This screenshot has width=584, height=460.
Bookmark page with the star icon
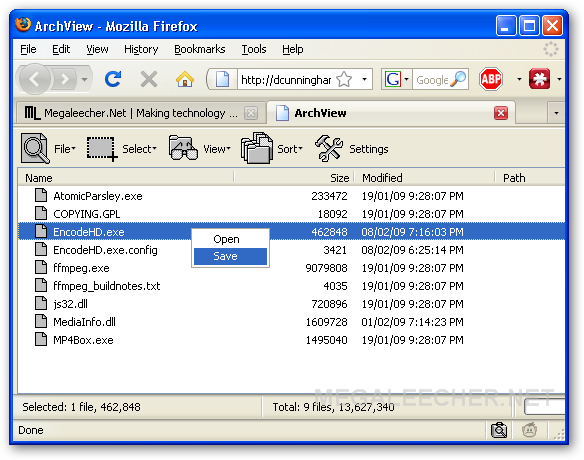click(x=344, y=79)
